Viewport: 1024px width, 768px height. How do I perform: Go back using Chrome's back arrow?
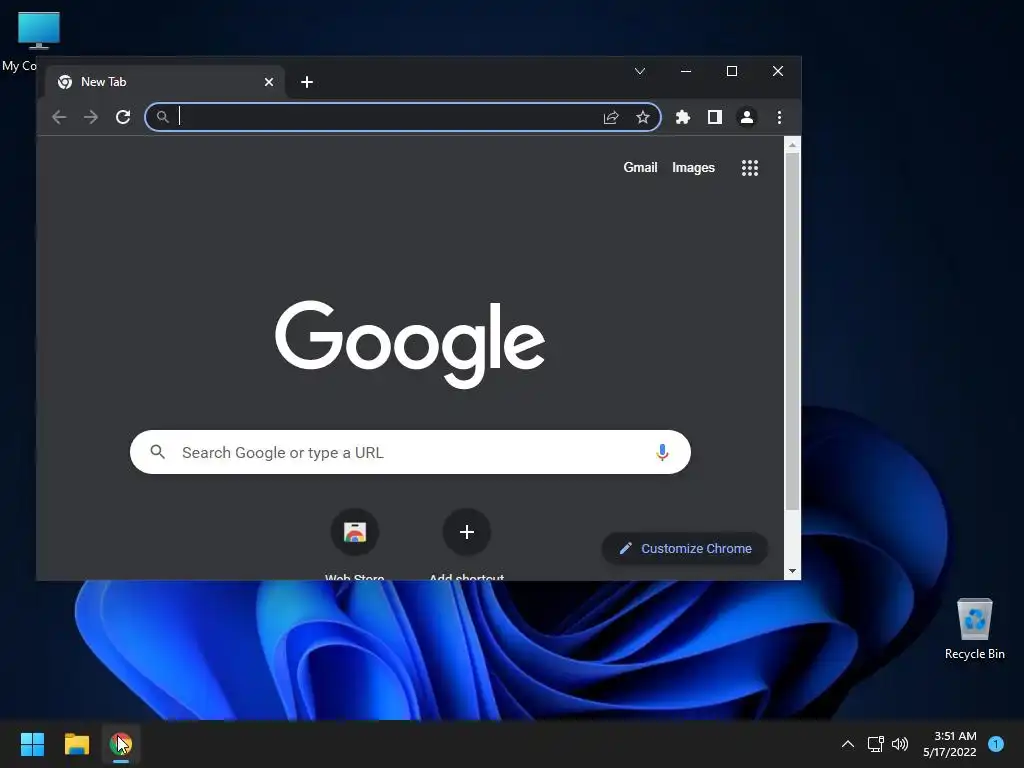tap(59, 117)
